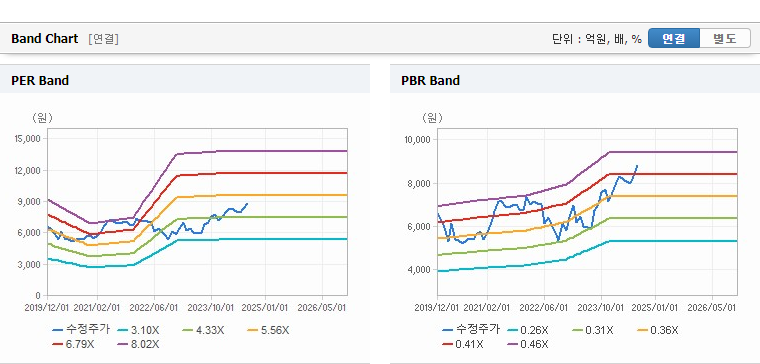Screen dimensions: 760x364
Task: Click 2025/01/01 date label under PBR chart
Action: pos(656,308)
